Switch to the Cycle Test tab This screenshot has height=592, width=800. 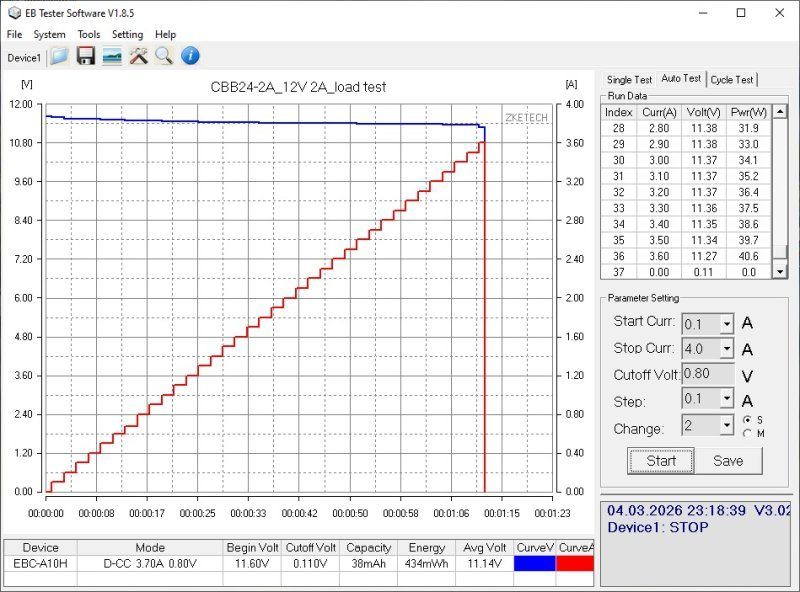[732, 80]
